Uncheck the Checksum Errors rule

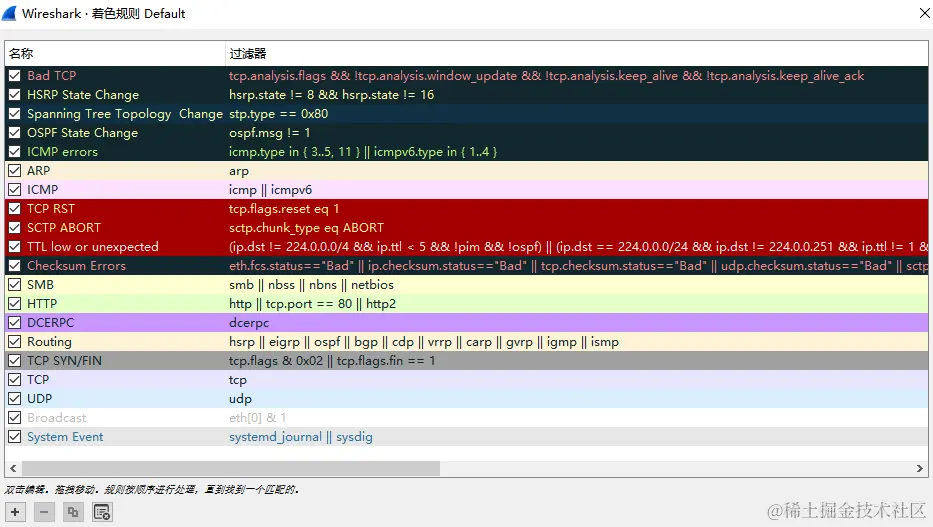pyautogui.click(x=15, y=266)
